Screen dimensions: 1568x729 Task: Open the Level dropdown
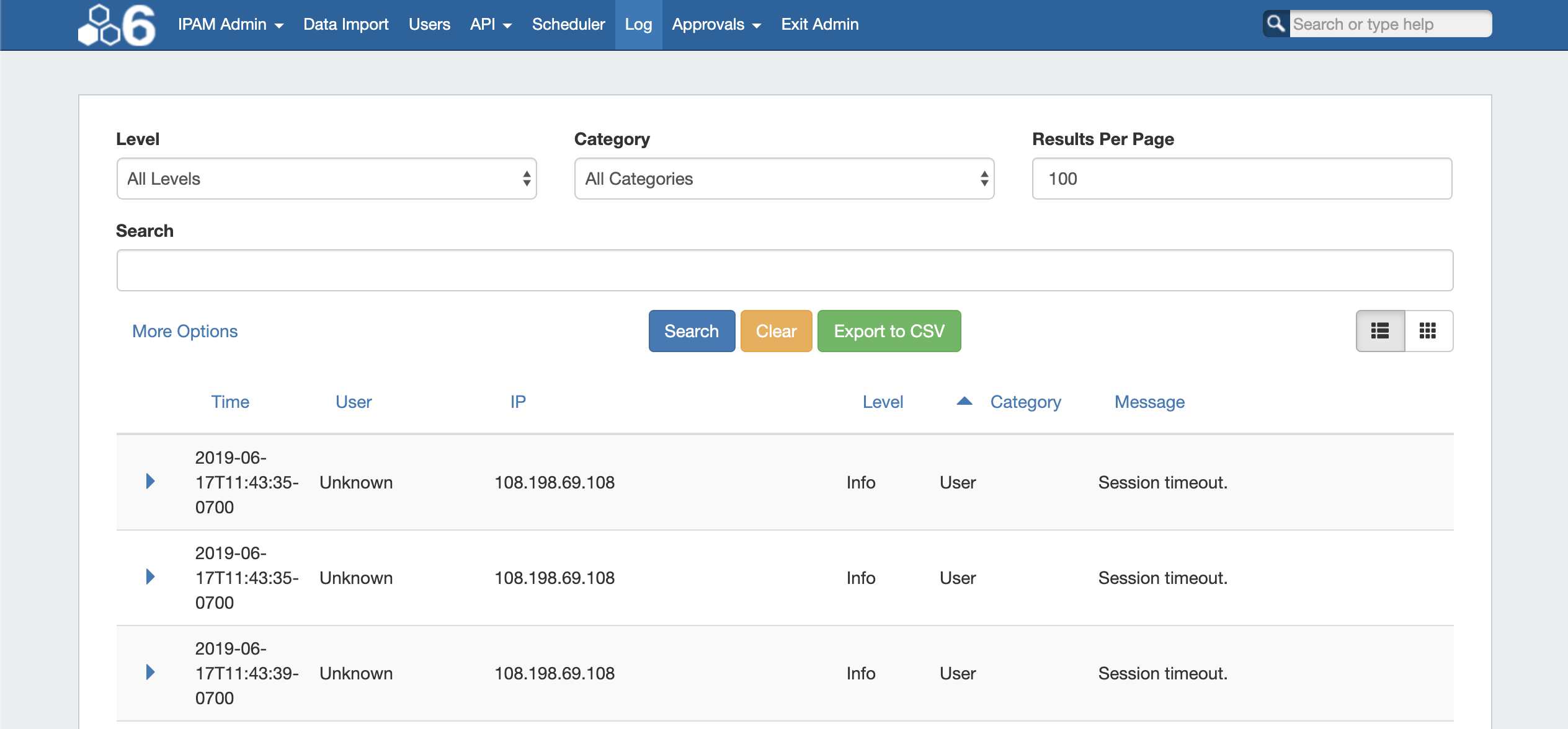click(x=326, y=179)
